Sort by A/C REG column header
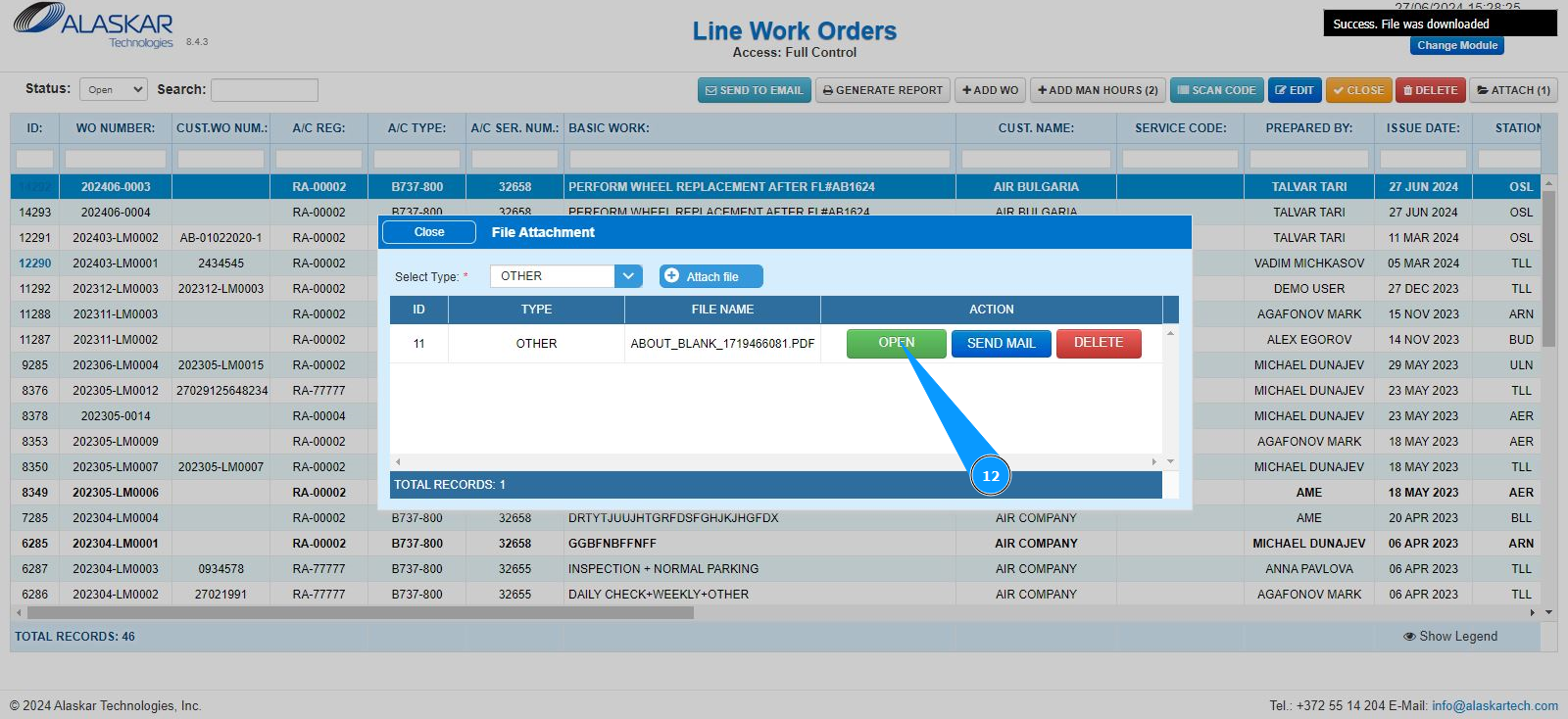This screenshot has height=719, width=1568. click(318, 128)
